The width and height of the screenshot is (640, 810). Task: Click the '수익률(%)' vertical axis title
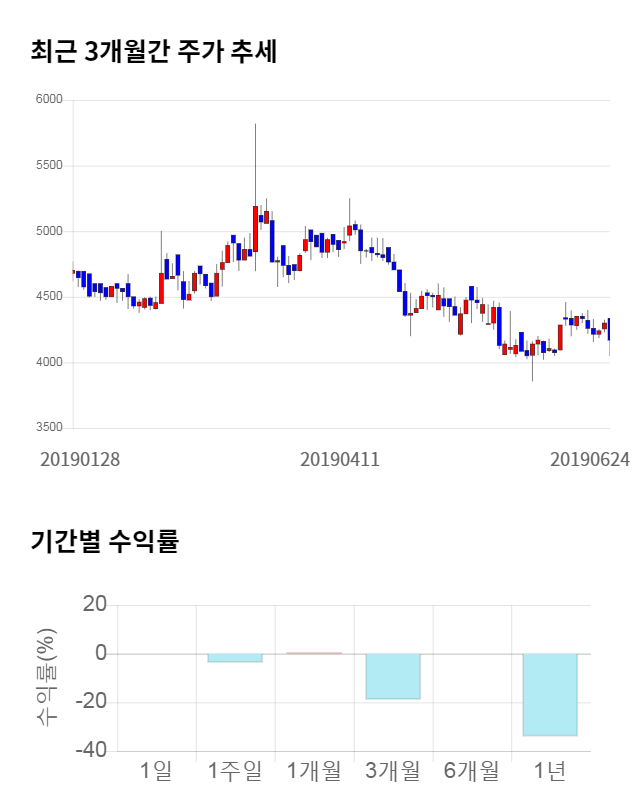(x=46, y=678)
